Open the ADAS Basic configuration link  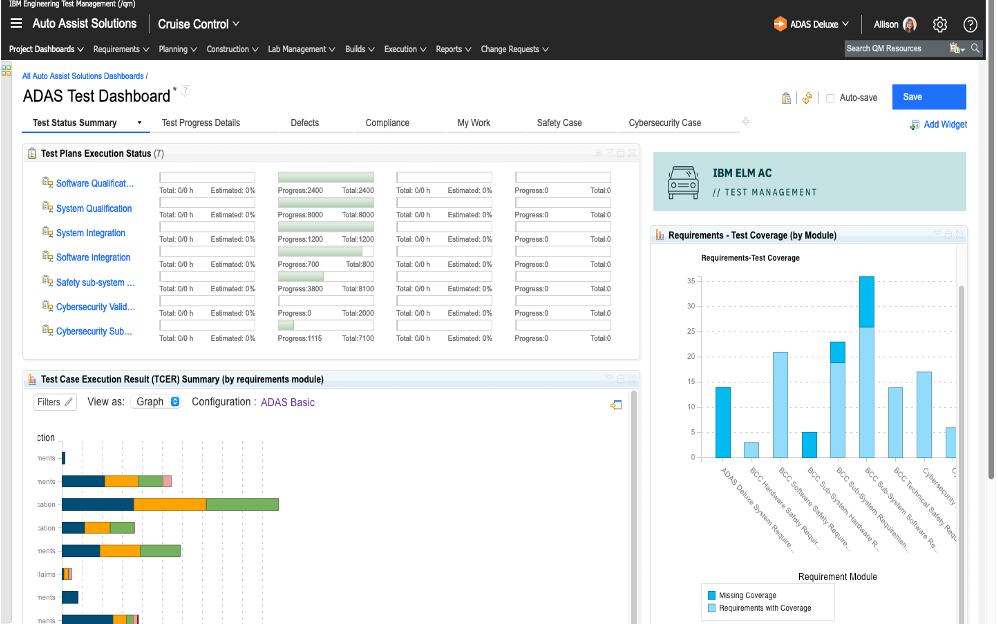[288, 402]
